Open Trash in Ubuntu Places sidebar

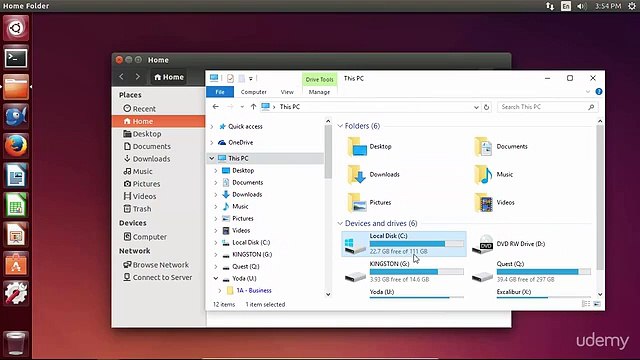[x=137, y=209]
